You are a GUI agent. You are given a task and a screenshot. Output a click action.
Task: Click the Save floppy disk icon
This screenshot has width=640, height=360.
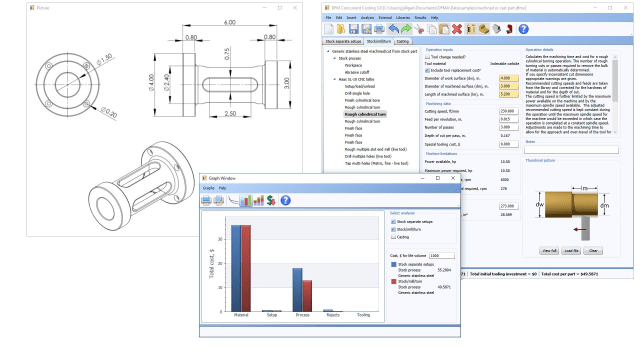coord(354,29)
